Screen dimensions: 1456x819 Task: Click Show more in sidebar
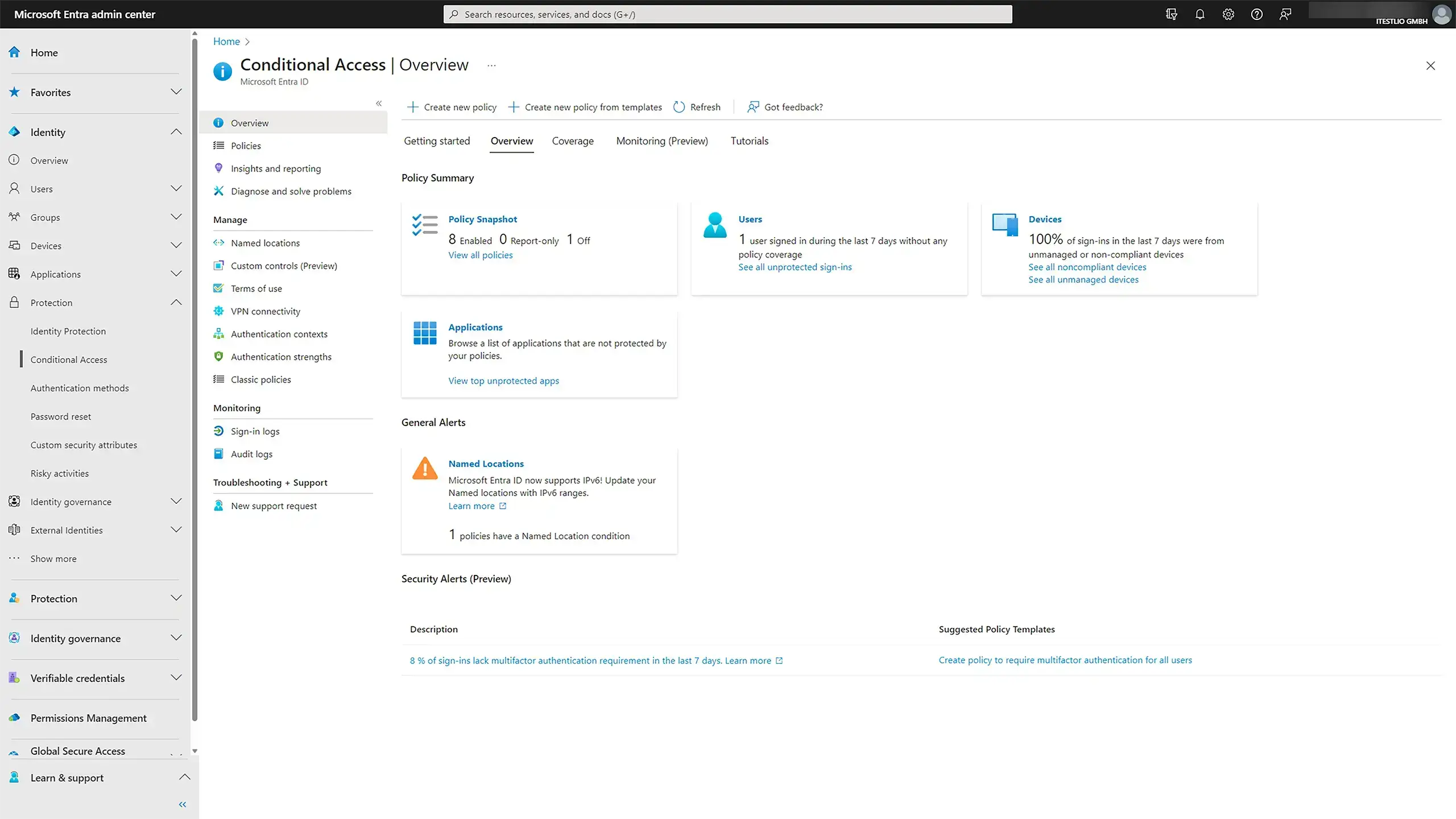pyautogui.click(x=53, y=559)
